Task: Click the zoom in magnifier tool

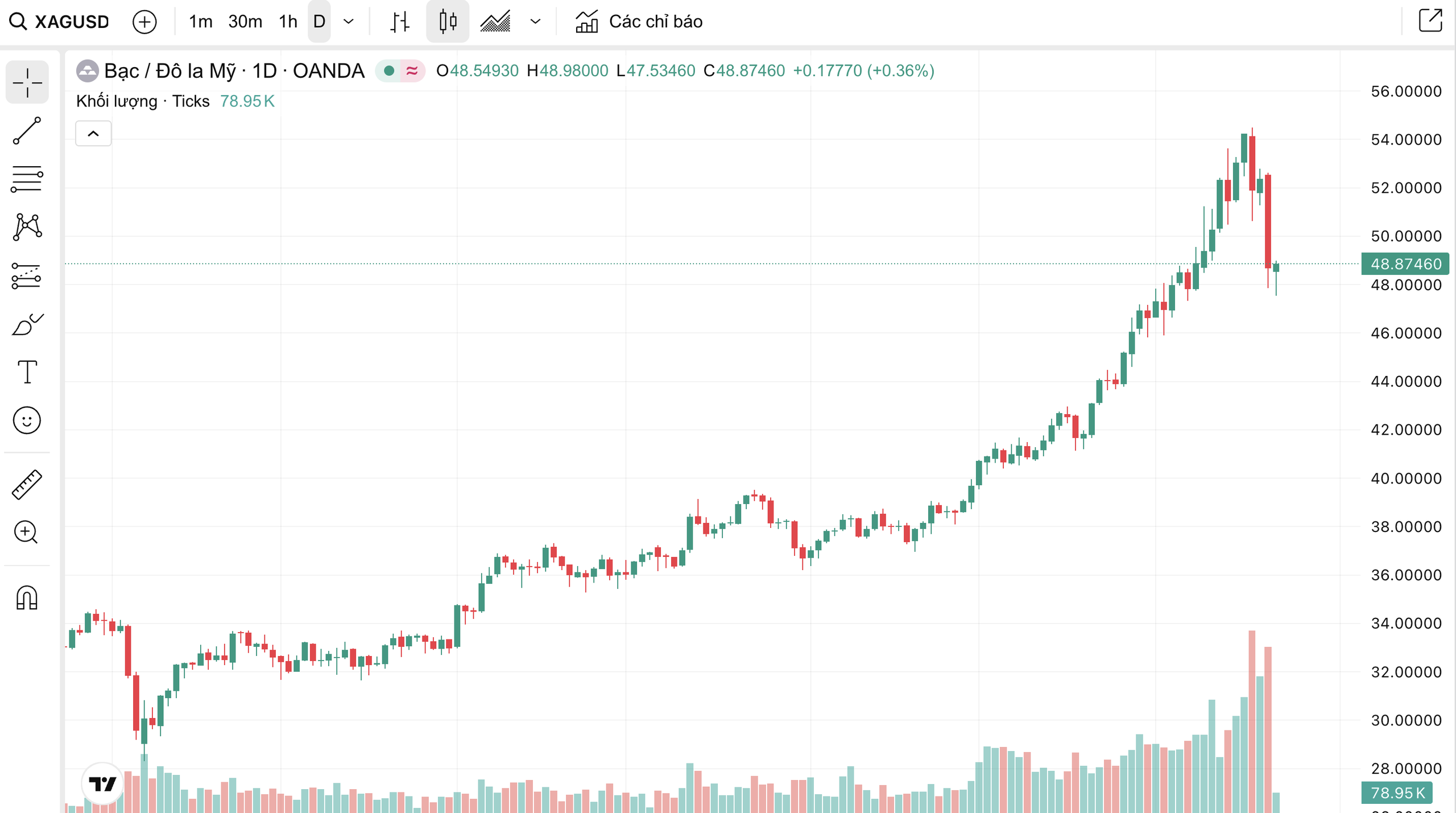Action: [27, 533]
